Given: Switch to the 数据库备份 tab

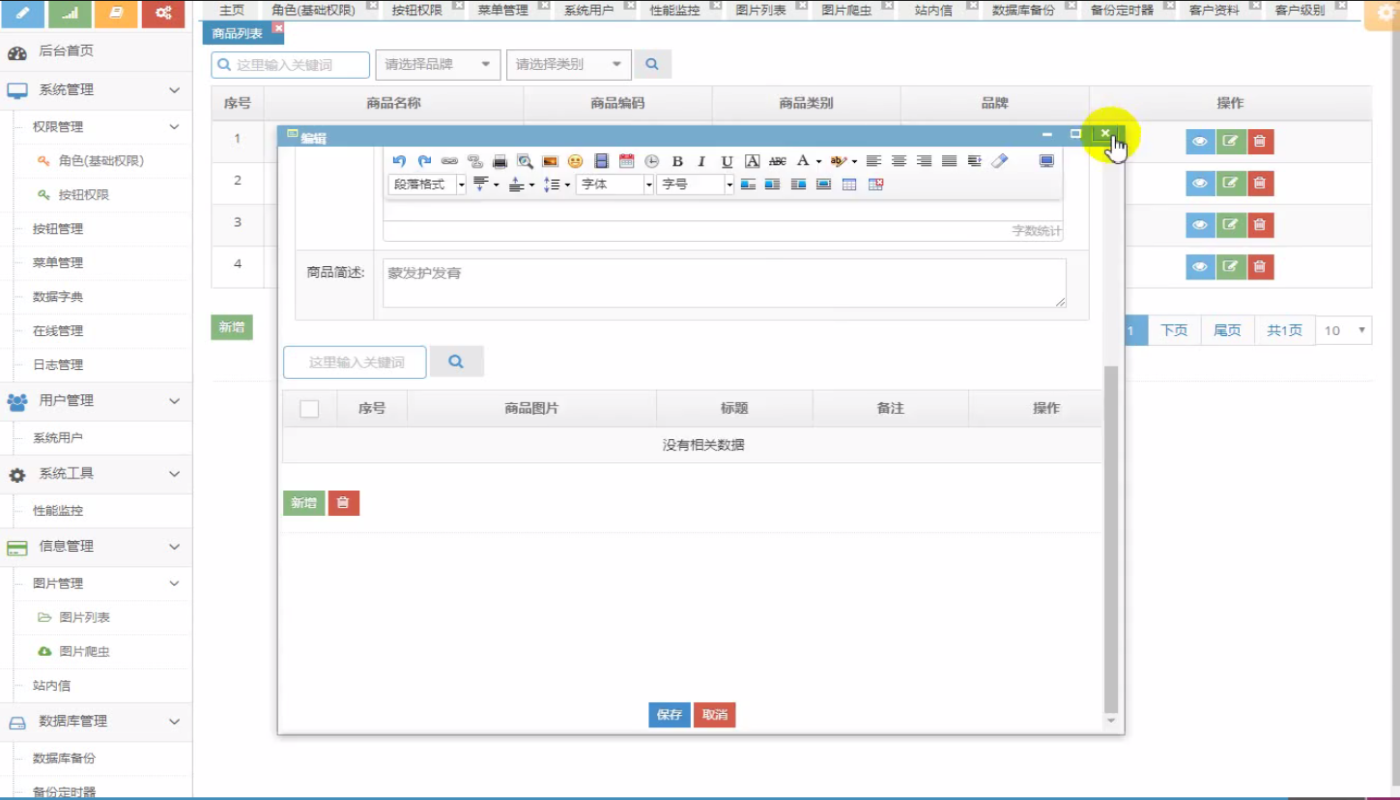Looking at the screenshot, I should click(x=1023, y=10).
